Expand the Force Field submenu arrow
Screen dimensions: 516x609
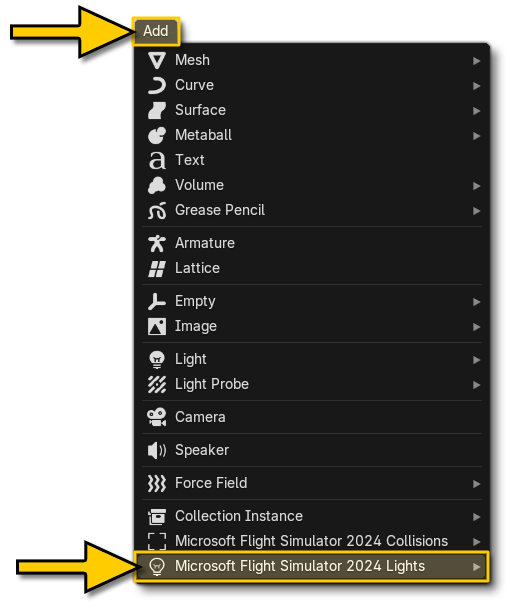[476, 484]
